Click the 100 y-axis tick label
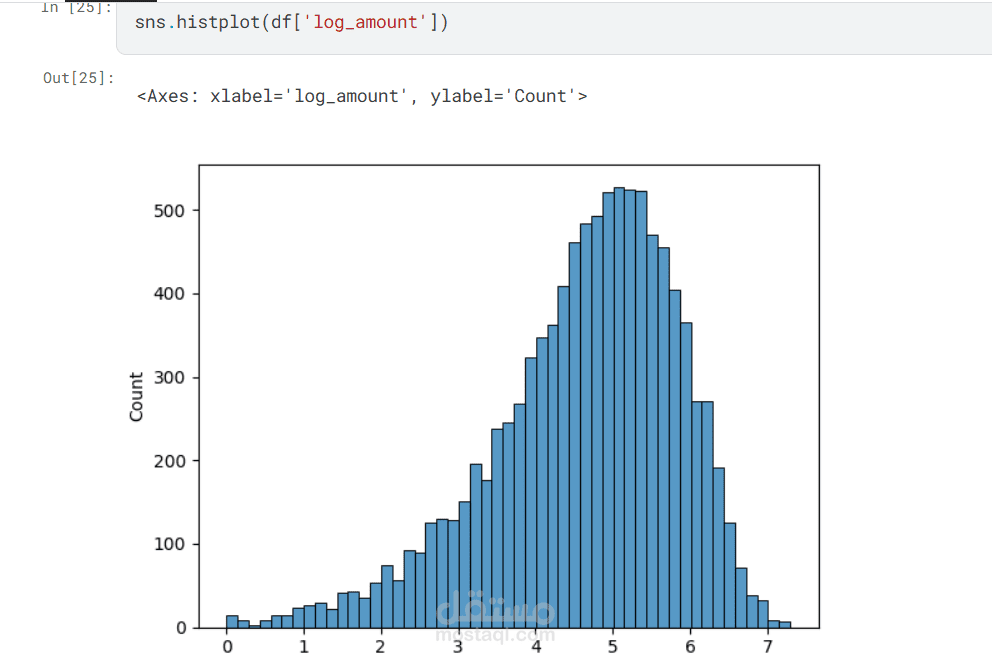Image resolution: width=992 pixels, height=658 pixels. [169, 544]
